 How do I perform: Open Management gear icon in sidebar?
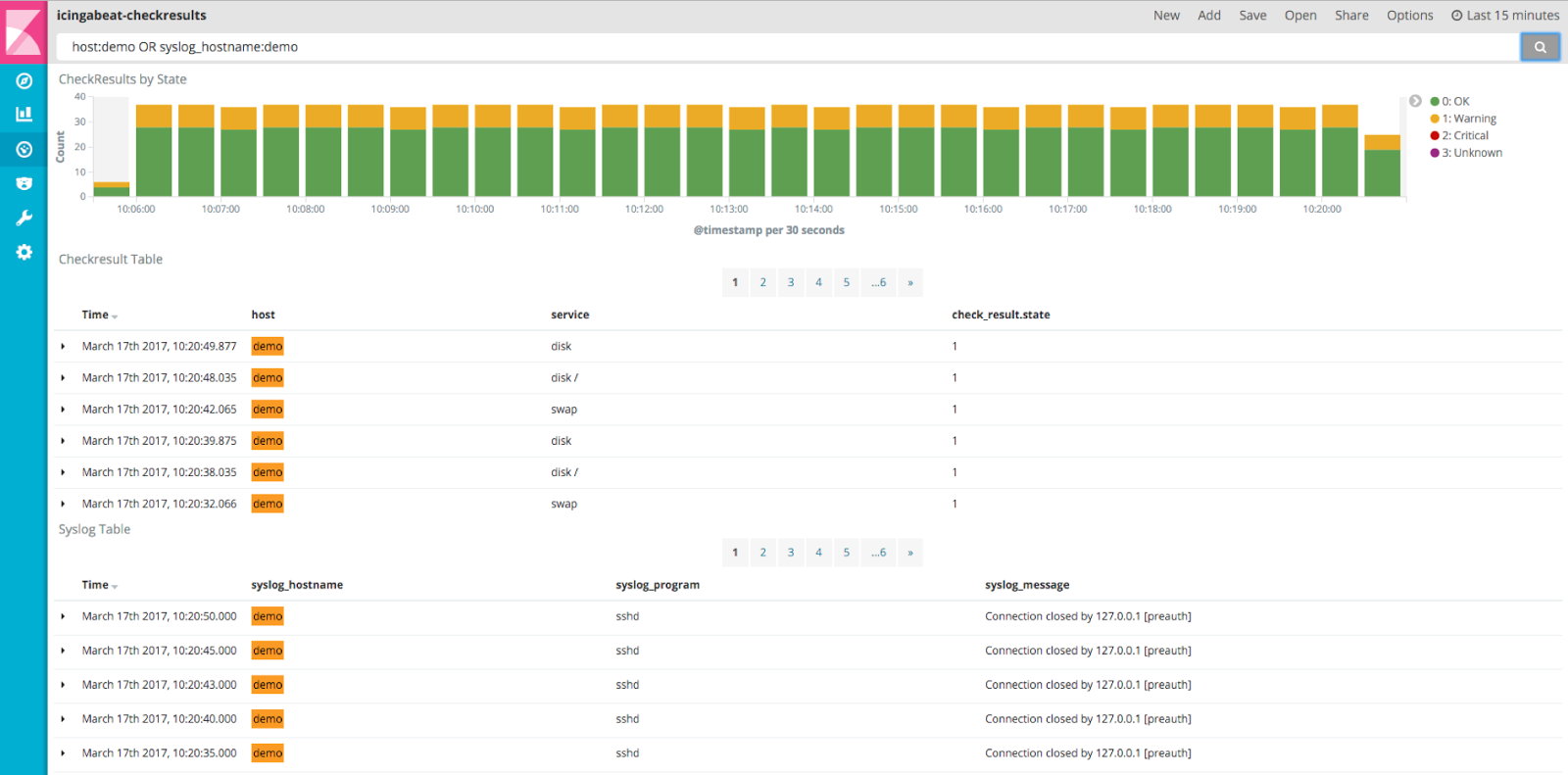(x=24, y=252)
